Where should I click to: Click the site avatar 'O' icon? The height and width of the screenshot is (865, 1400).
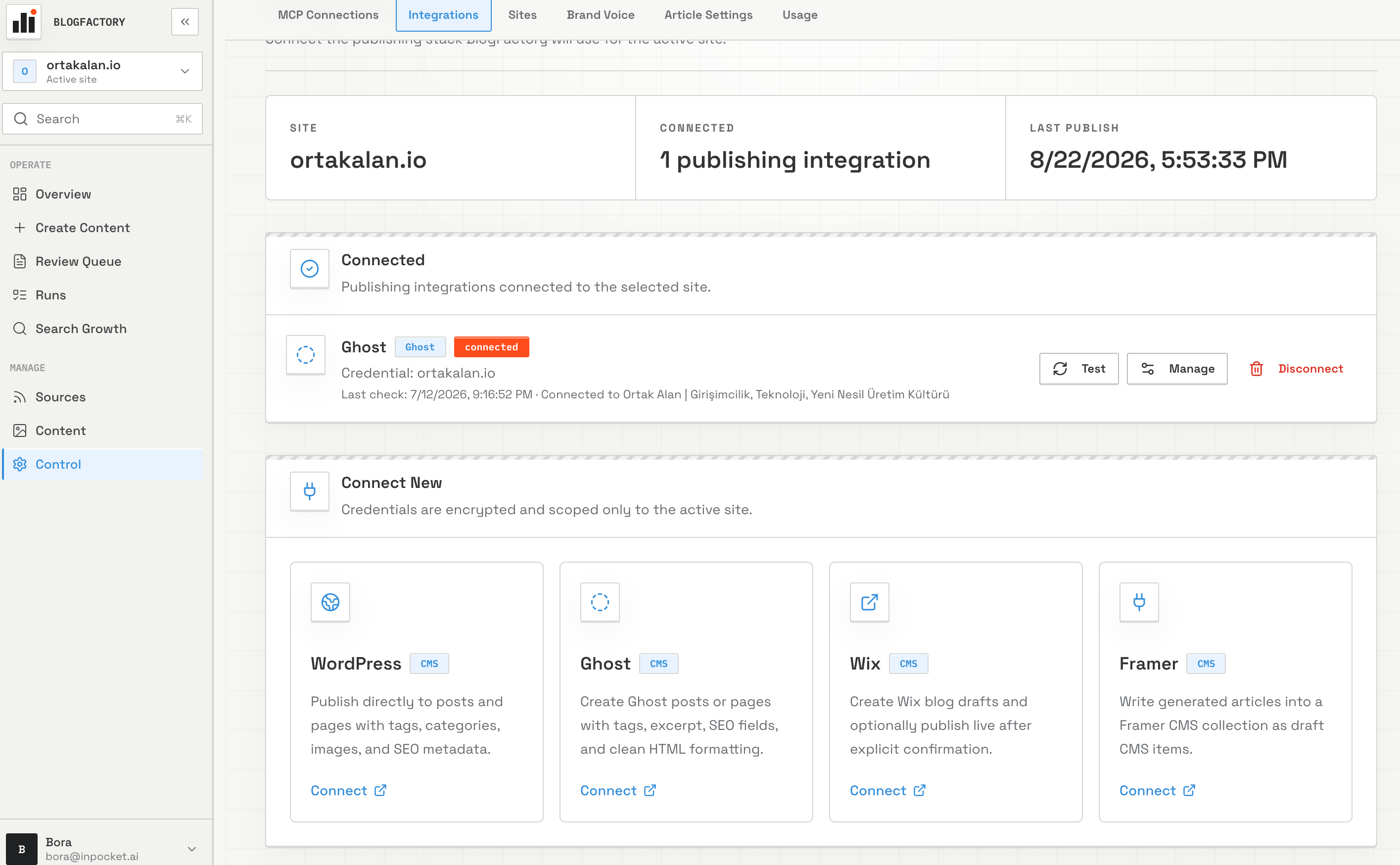pyautogui.click(x=25, y=72)
